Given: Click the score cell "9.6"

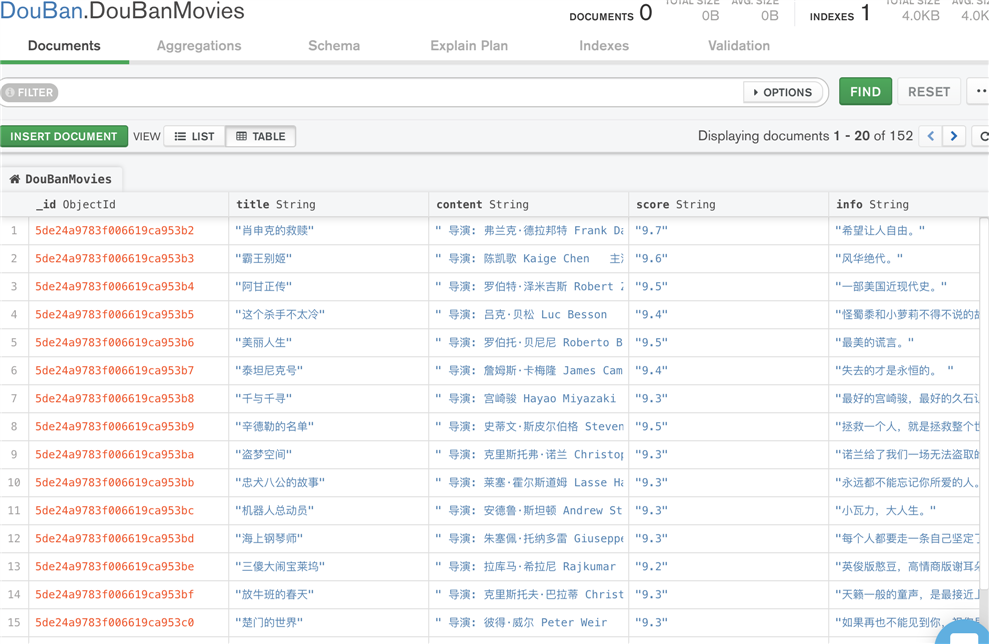Looking at the screenshot, I should click(728, 258).
